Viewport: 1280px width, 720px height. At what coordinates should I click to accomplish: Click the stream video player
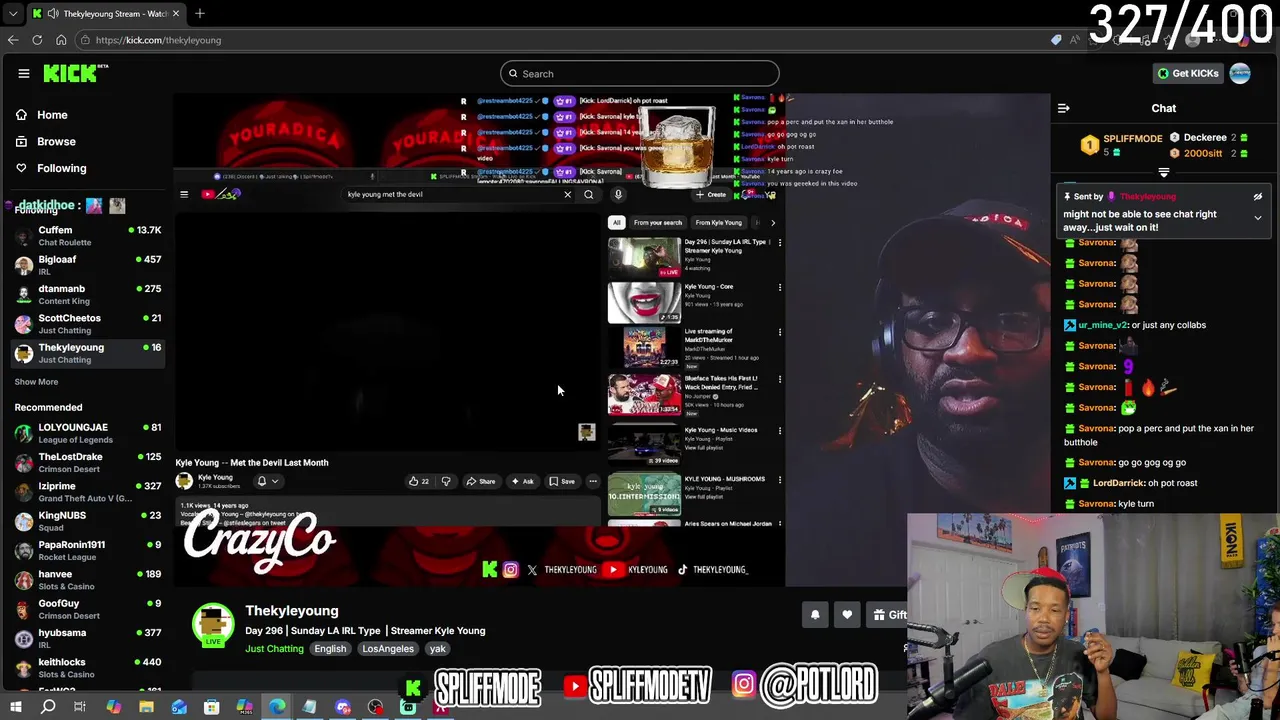coord(612,340)
